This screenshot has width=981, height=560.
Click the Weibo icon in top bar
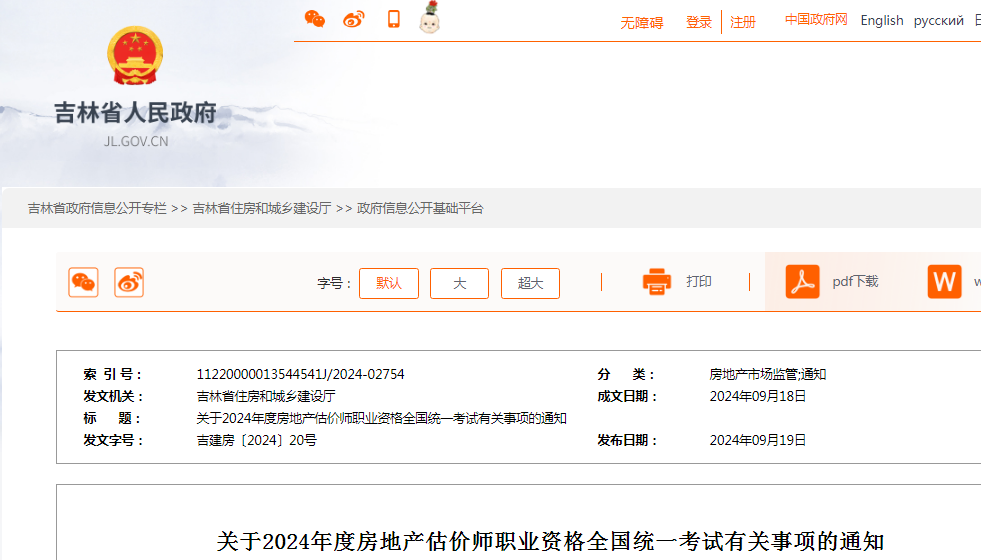[x=354, y=19]
